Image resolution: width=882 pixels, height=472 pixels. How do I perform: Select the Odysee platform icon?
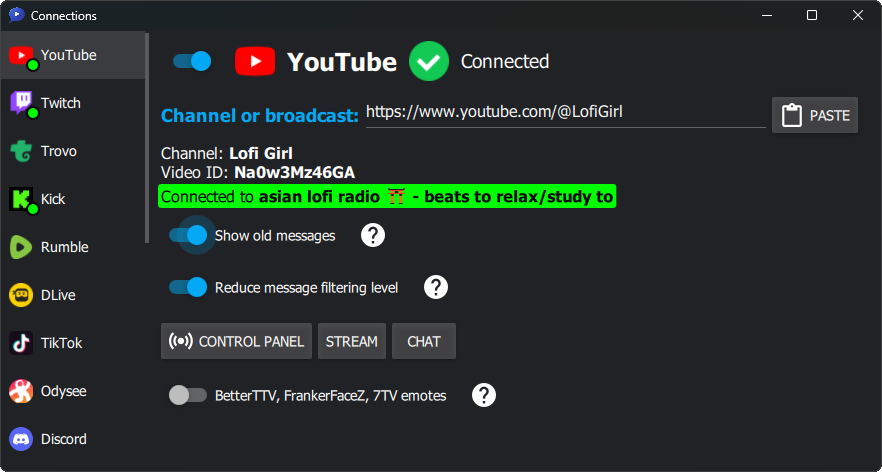[21, 391]
